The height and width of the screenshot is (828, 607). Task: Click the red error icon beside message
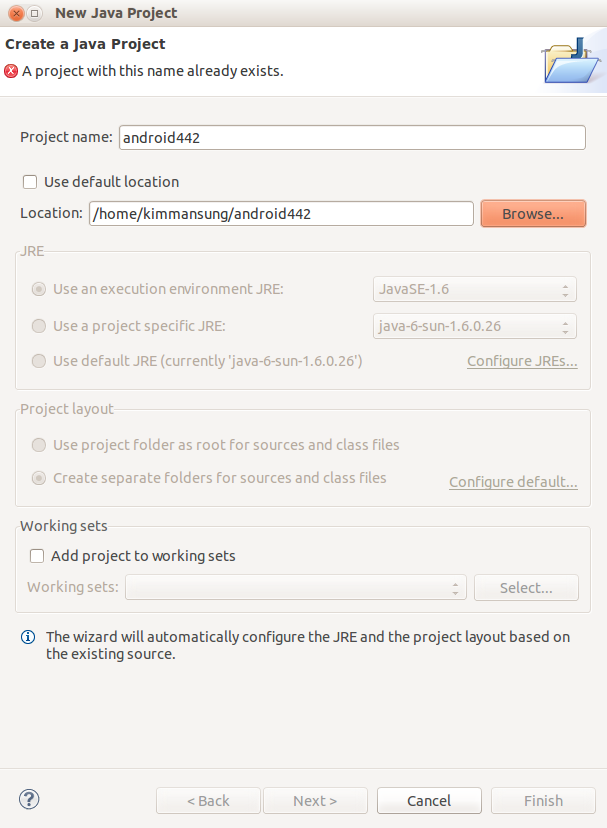[x=11, y=71]
